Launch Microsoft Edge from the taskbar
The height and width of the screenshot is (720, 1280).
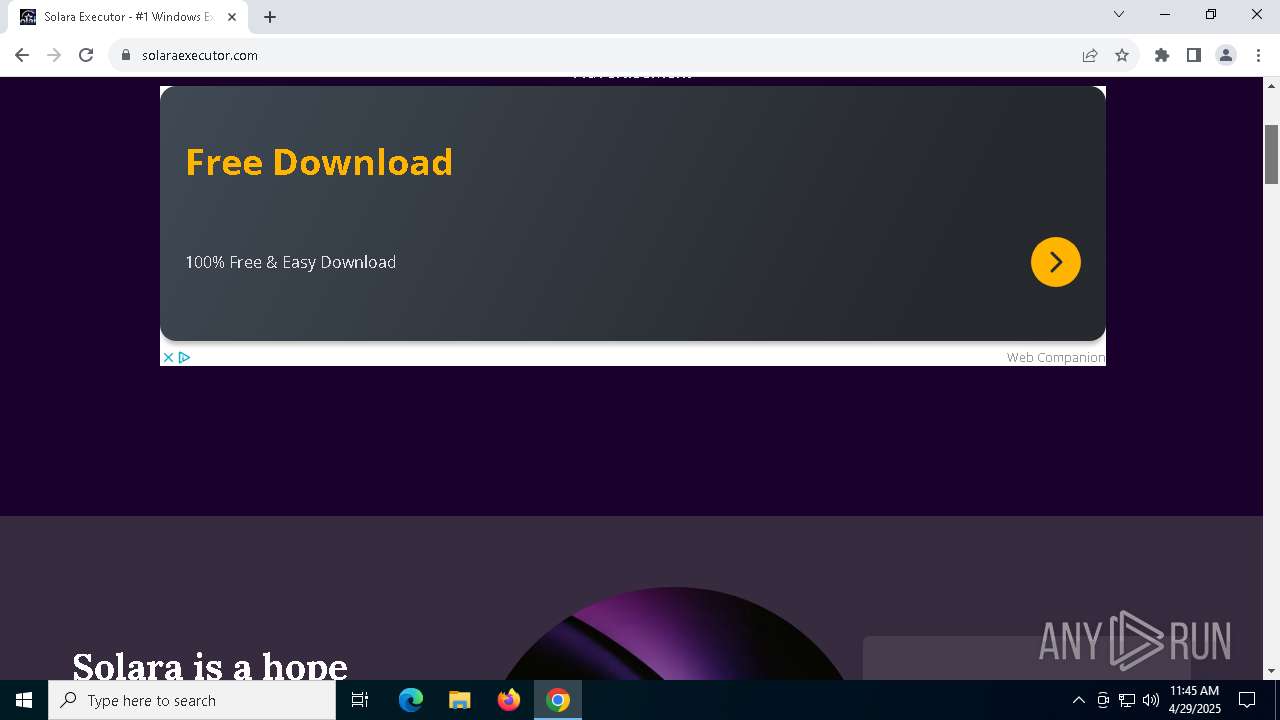[x=411, y=700]
